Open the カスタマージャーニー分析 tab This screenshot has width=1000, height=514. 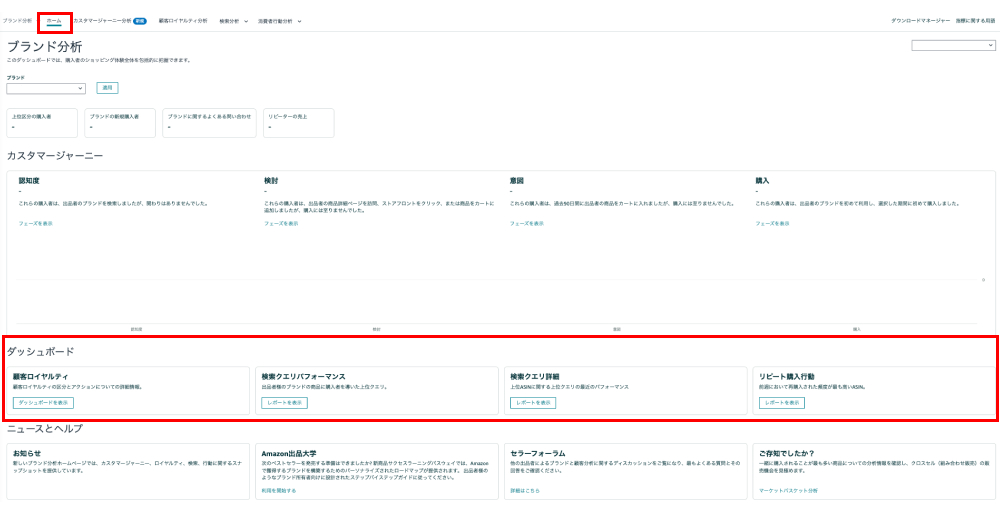(x=103, y=21)
